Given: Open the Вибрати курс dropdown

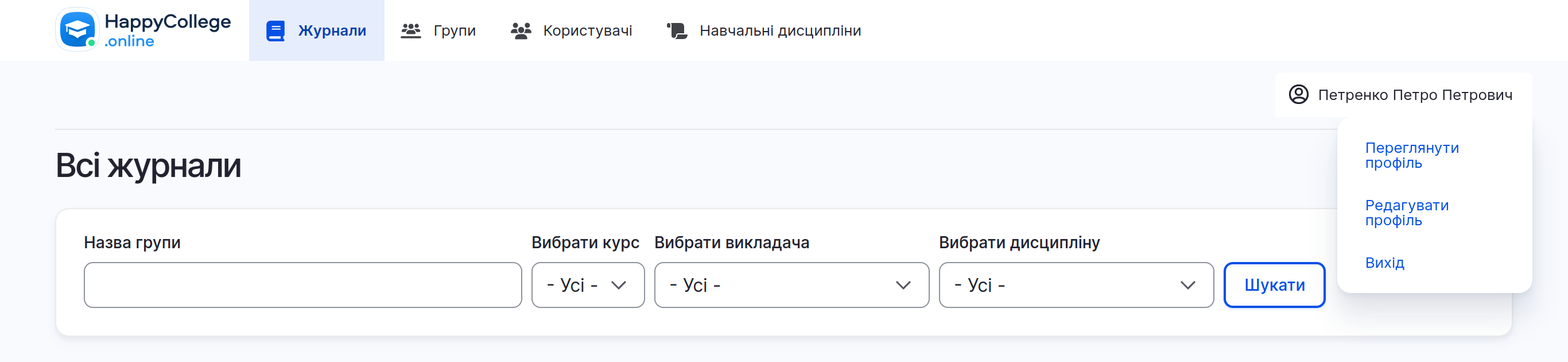Looking at the screenshot, I should pos(587,284).
